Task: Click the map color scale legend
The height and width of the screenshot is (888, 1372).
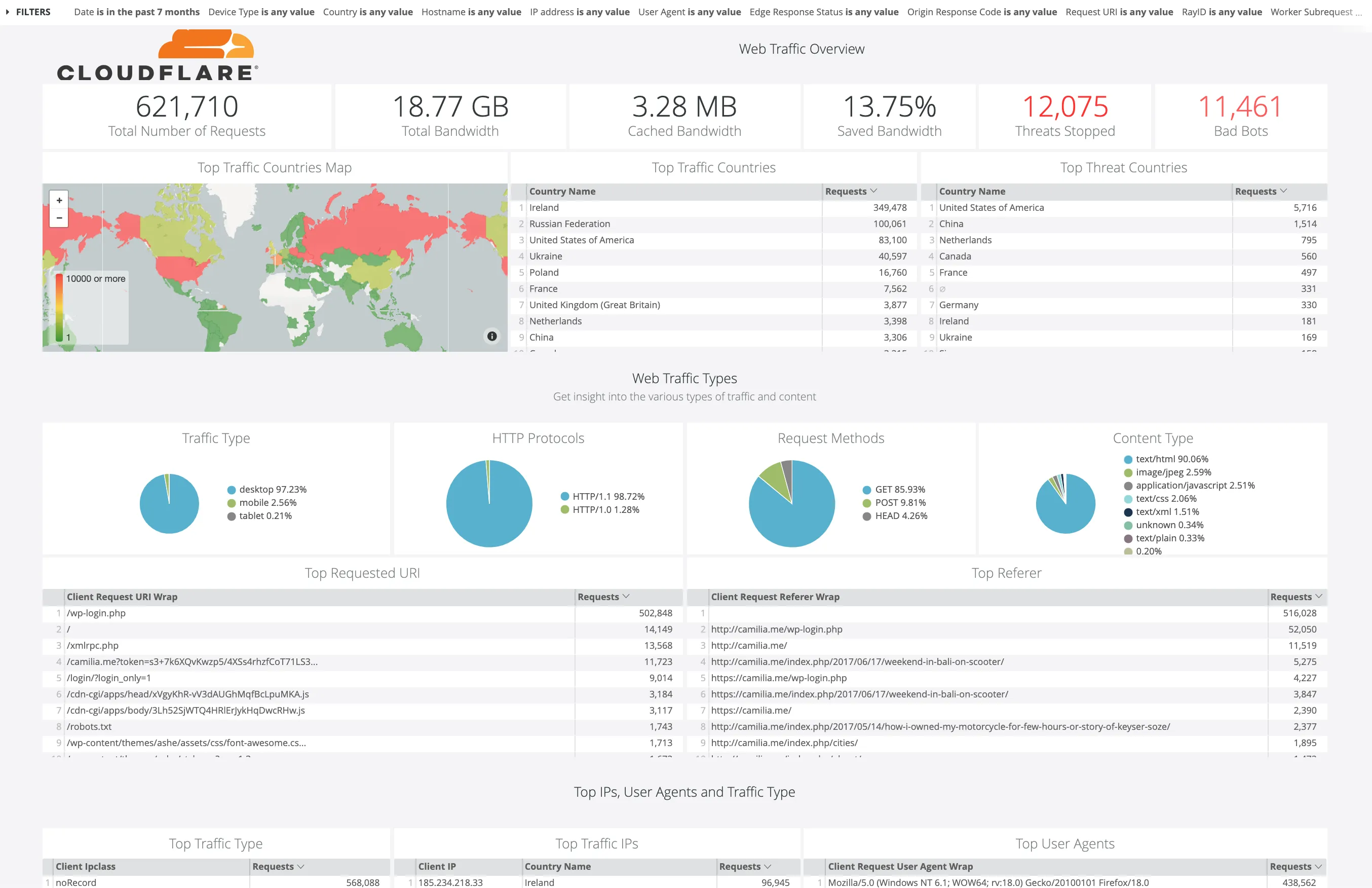Action: click(59, 306)
